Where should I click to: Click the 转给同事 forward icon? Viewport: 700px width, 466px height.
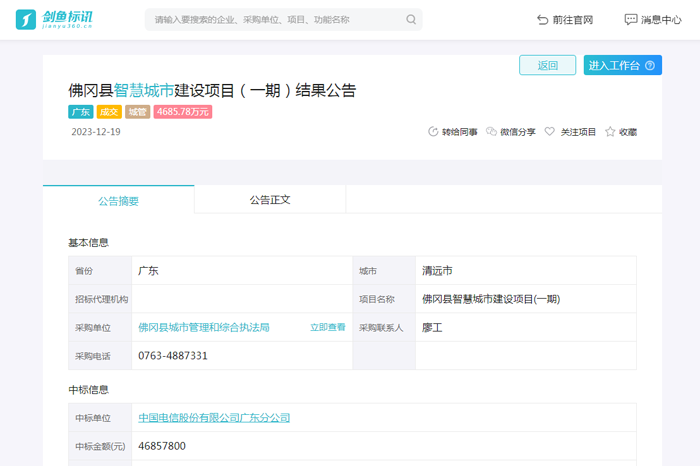pyautogui.click(x=433, y=132)
